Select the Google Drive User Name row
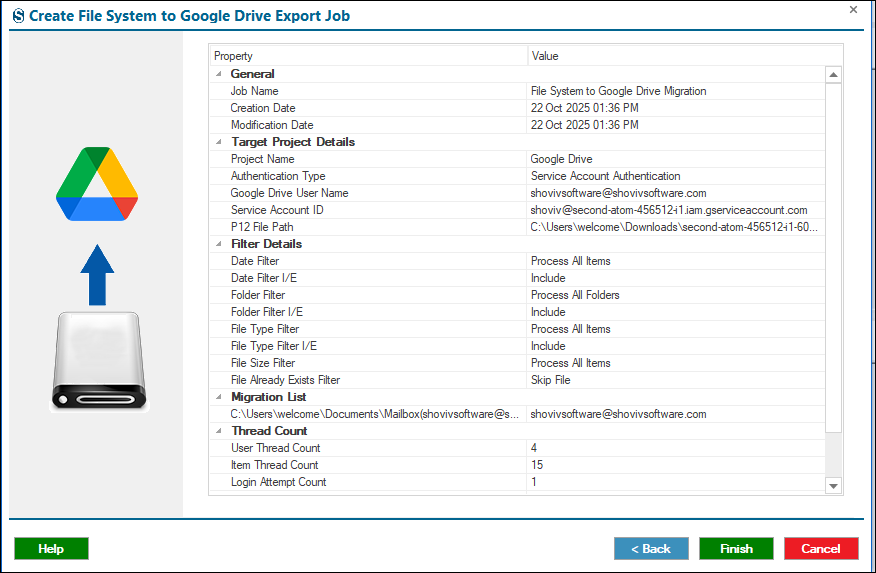Viewport: 876px width, 573px height. [517, 193]
